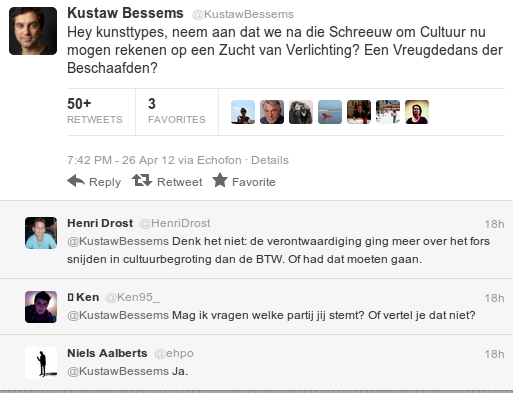The width and height of the screenshot is (513, 393).
Task: Click the Retweet arrows icon
Action: pyautogui.click(x=142, y=180)
